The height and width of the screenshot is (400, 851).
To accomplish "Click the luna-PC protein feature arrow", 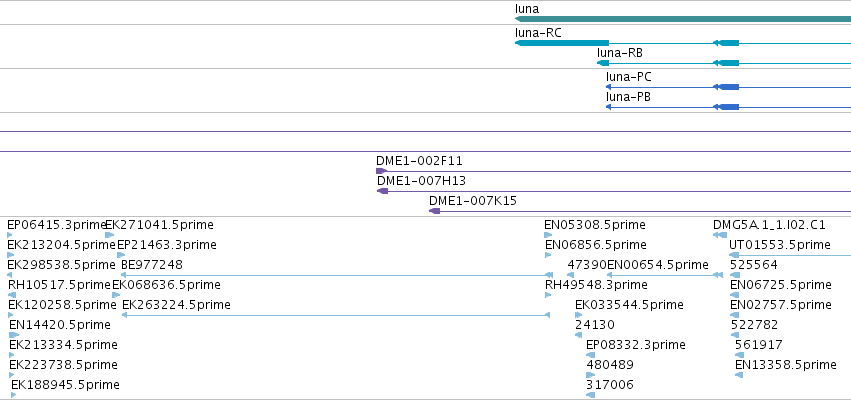I will coord(608,87).
